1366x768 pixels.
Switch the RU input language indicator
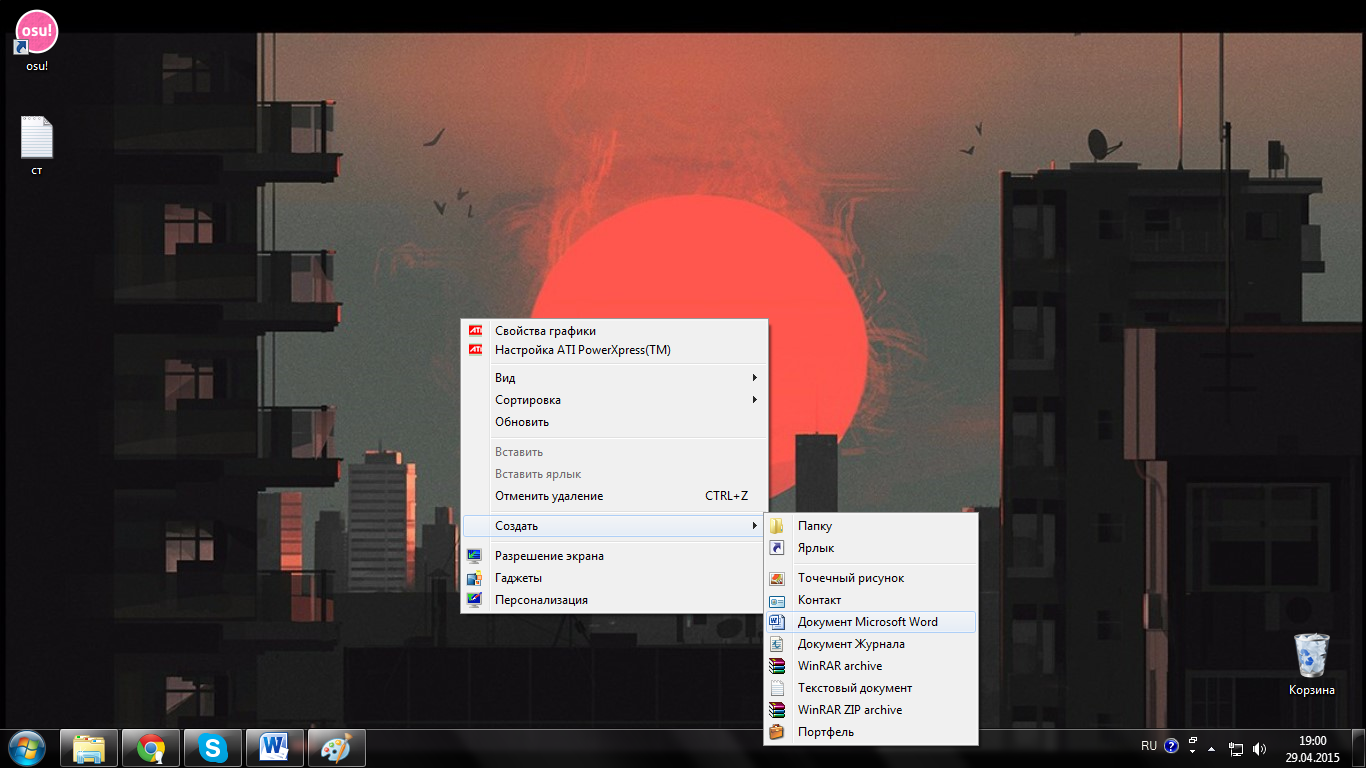(1149, 746)
